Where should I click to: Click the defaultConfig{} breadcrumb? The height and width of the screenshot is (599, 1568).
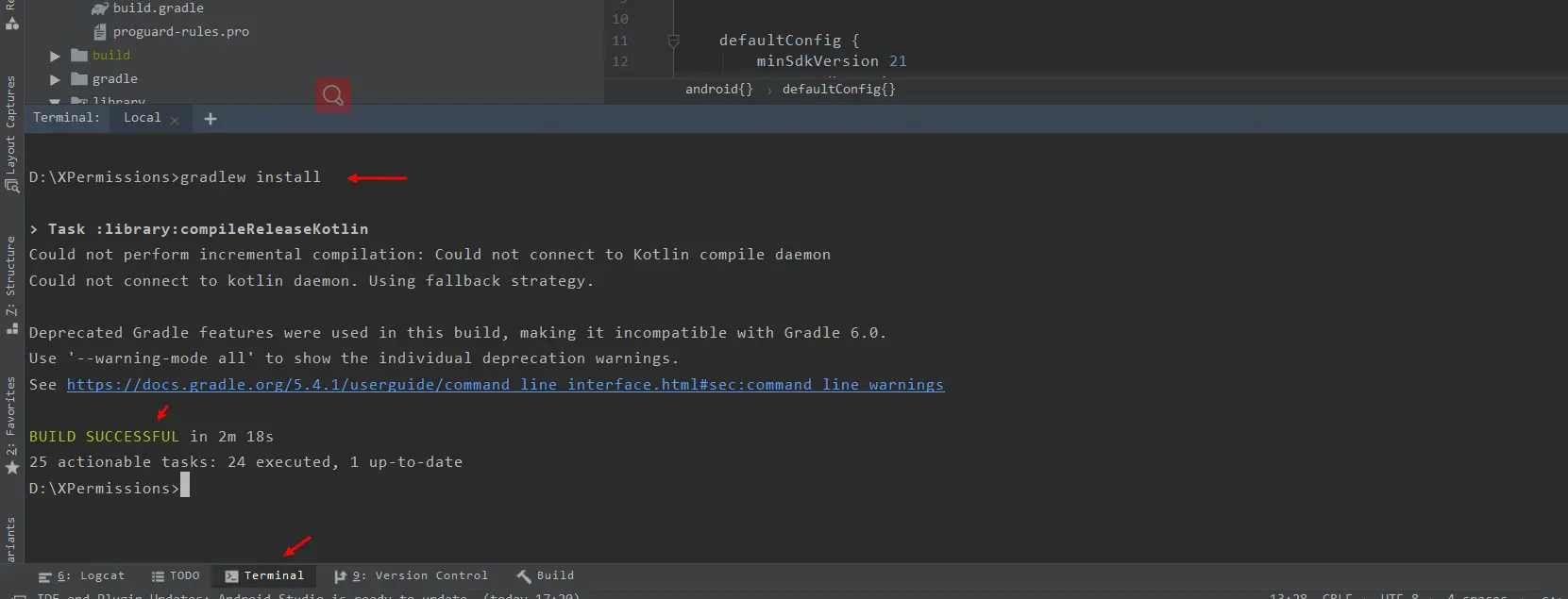tap(839, 90)
